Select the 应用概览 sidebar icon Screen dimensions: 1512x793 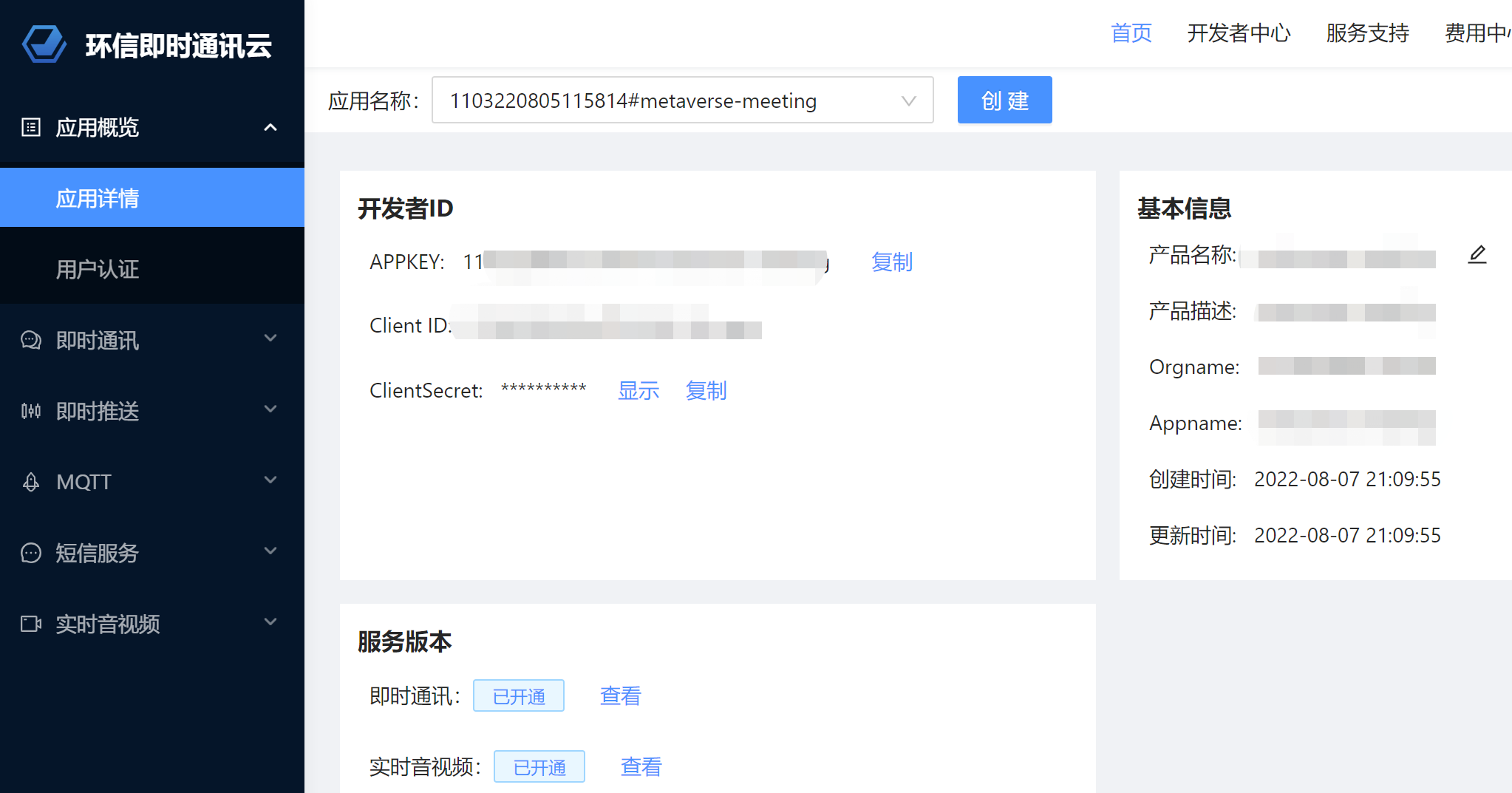(x=30, y=127)
